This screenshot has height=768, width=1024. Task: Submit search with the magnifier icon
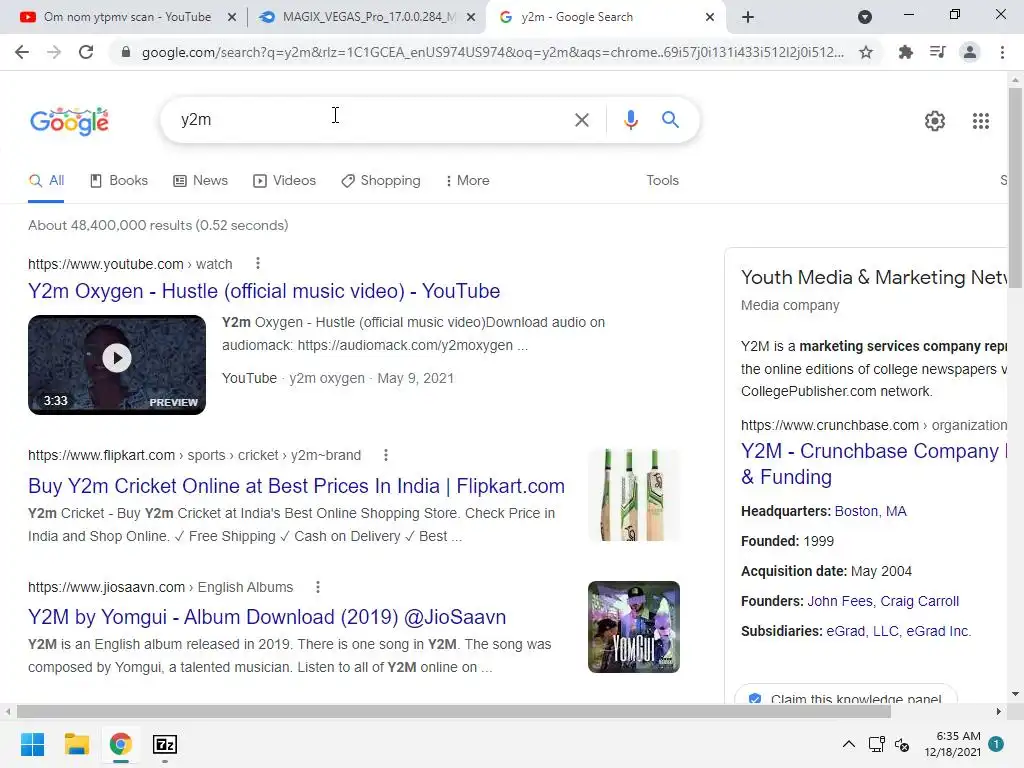(x=670, y=120)
